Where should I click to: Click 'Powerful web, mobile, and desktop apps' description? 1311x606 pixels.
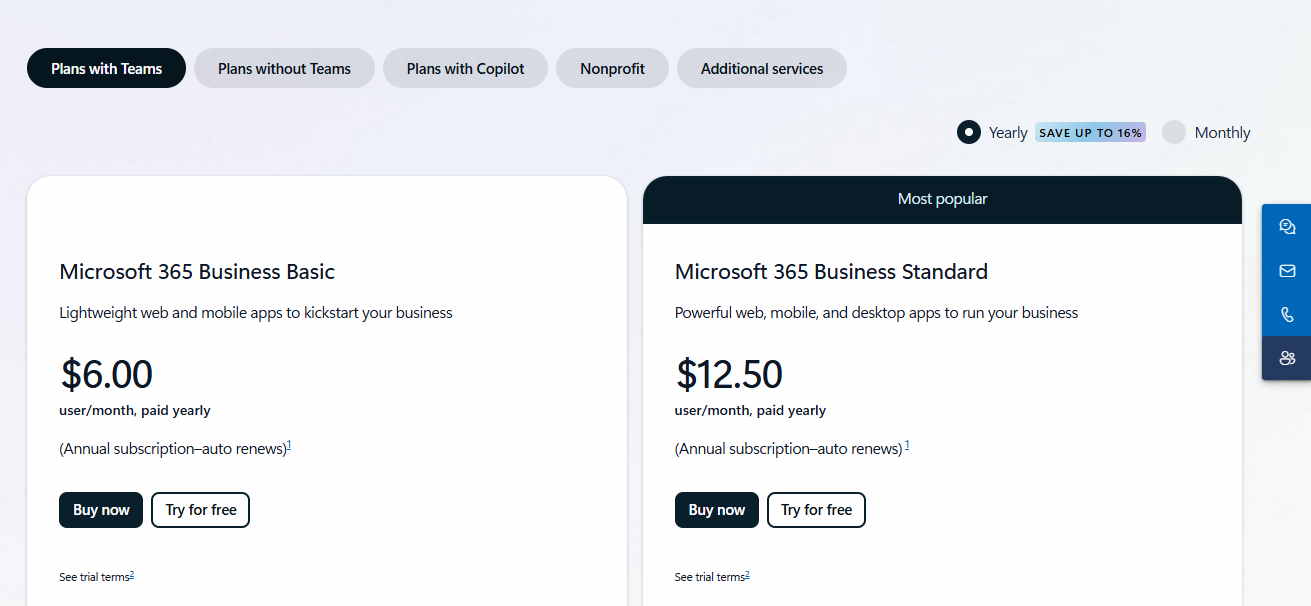[876, 313]
